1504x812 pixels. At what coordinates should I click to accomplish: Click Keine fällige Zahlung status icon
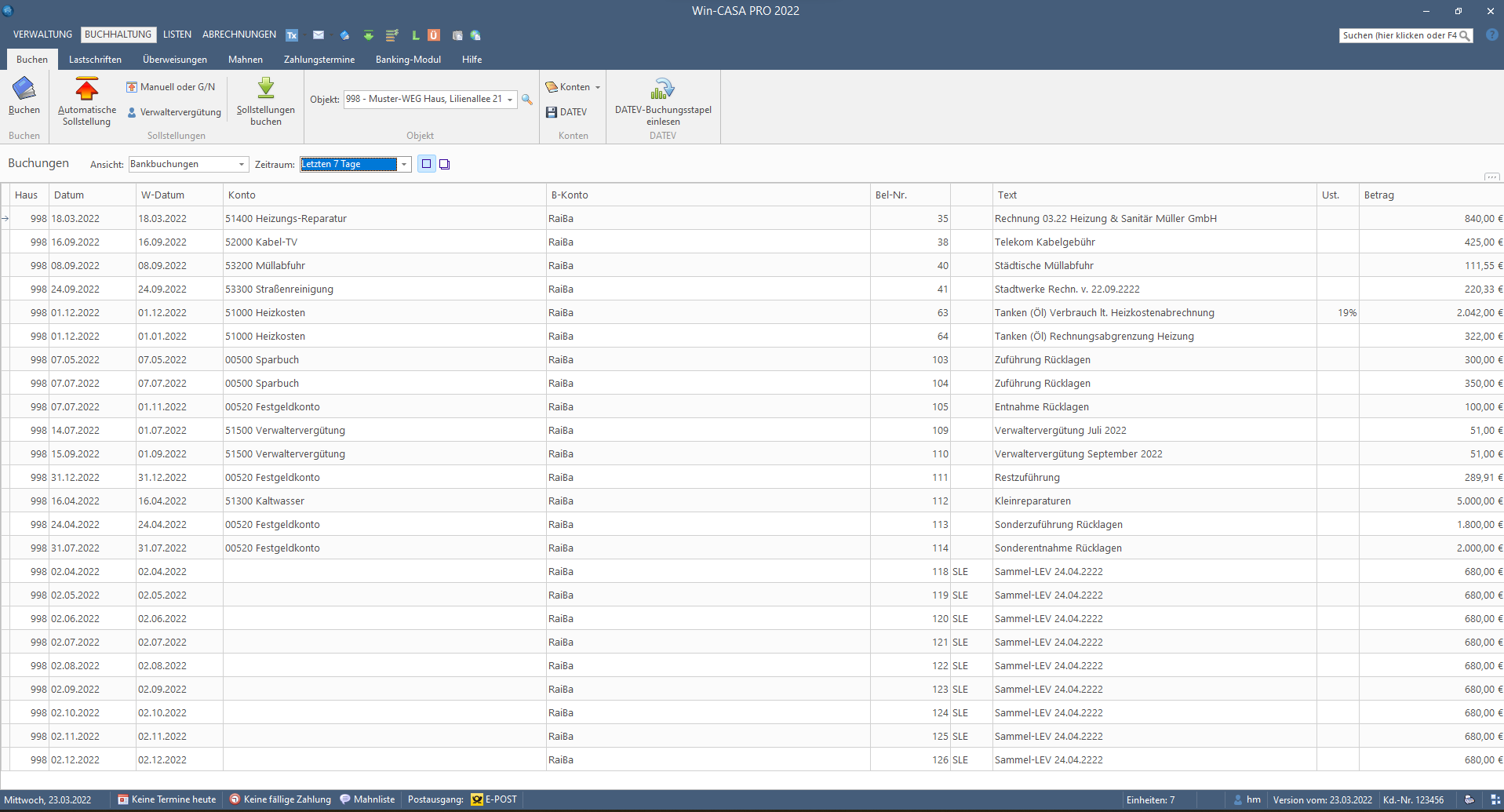[235, 799]
